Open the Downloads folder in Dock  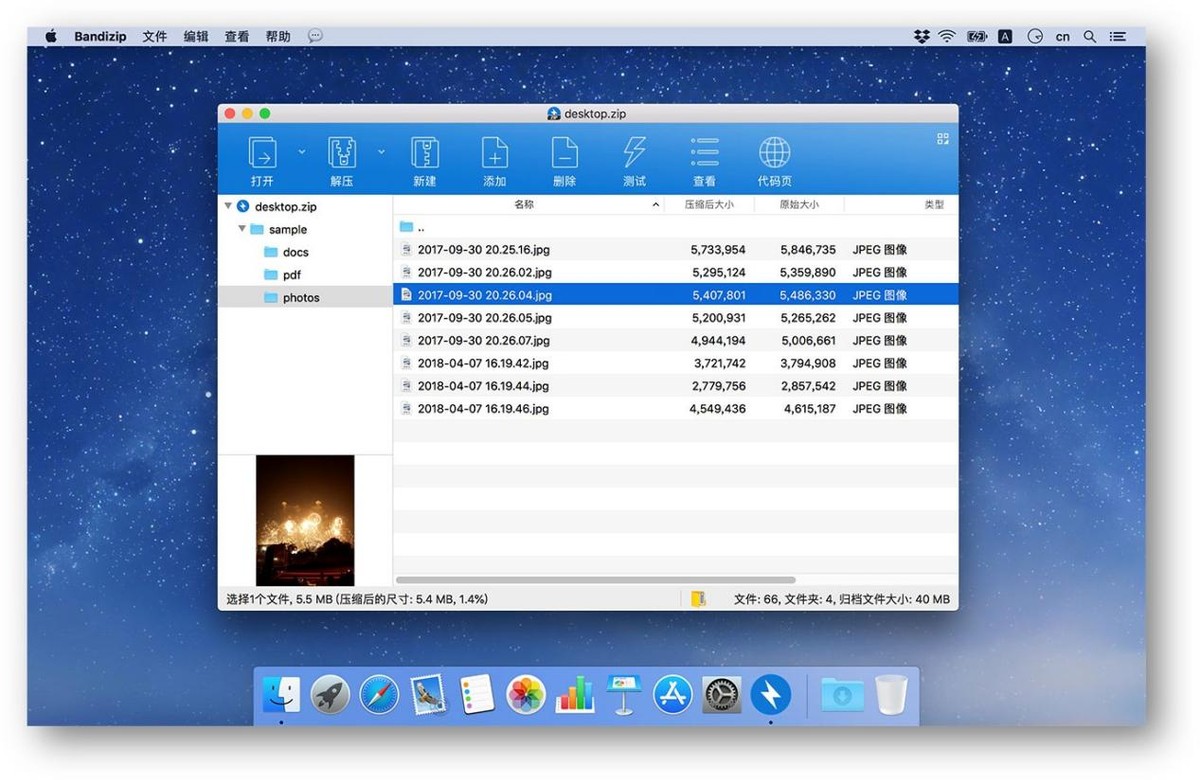pyautogui.click(x=842, y=694)
